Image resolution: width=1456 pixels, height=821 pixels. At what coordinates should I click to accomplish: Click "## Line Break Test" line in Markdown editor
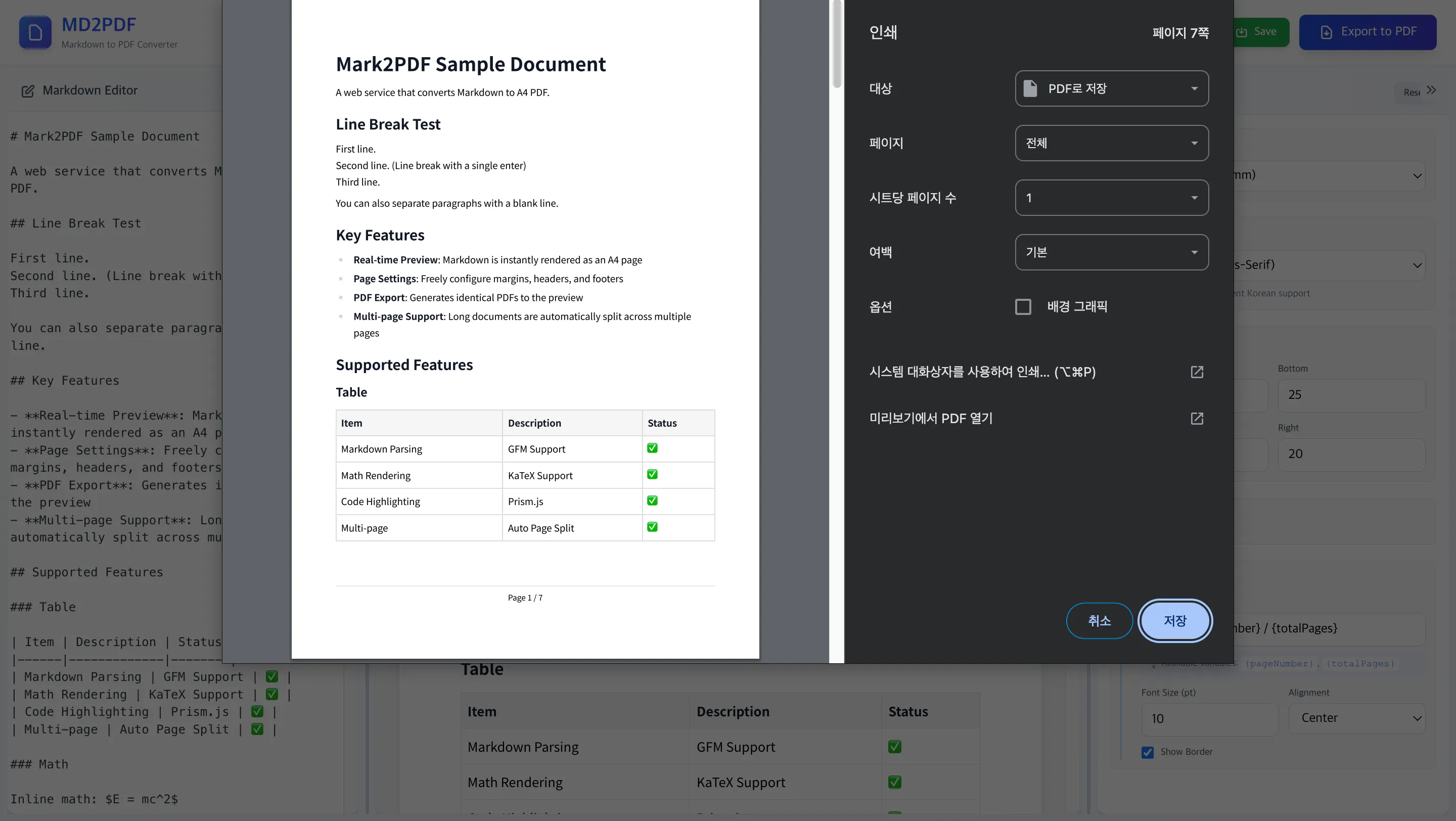point(76,224)
